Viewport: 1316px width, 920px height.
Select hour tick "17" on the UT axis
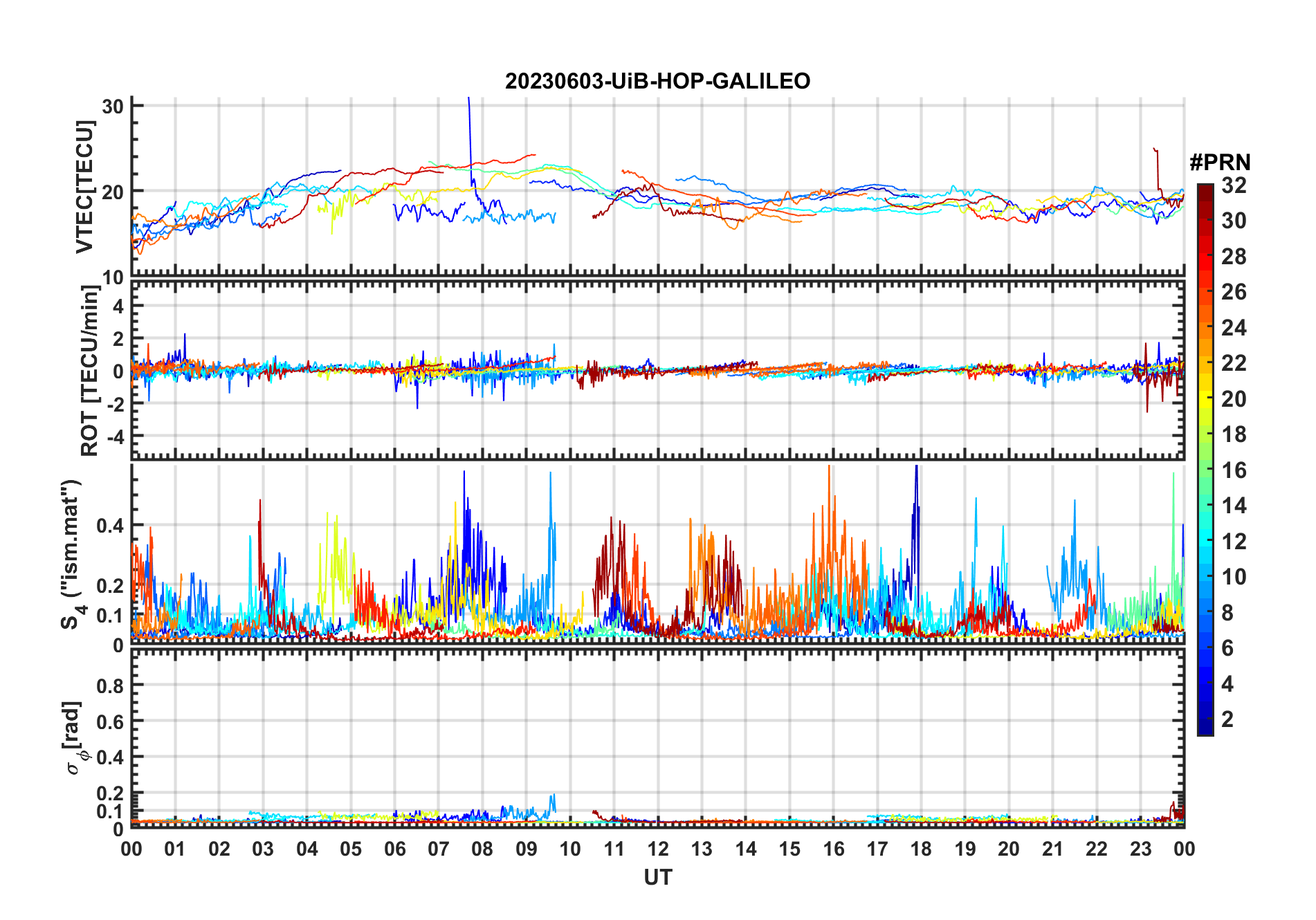click(x=877, y=849)
